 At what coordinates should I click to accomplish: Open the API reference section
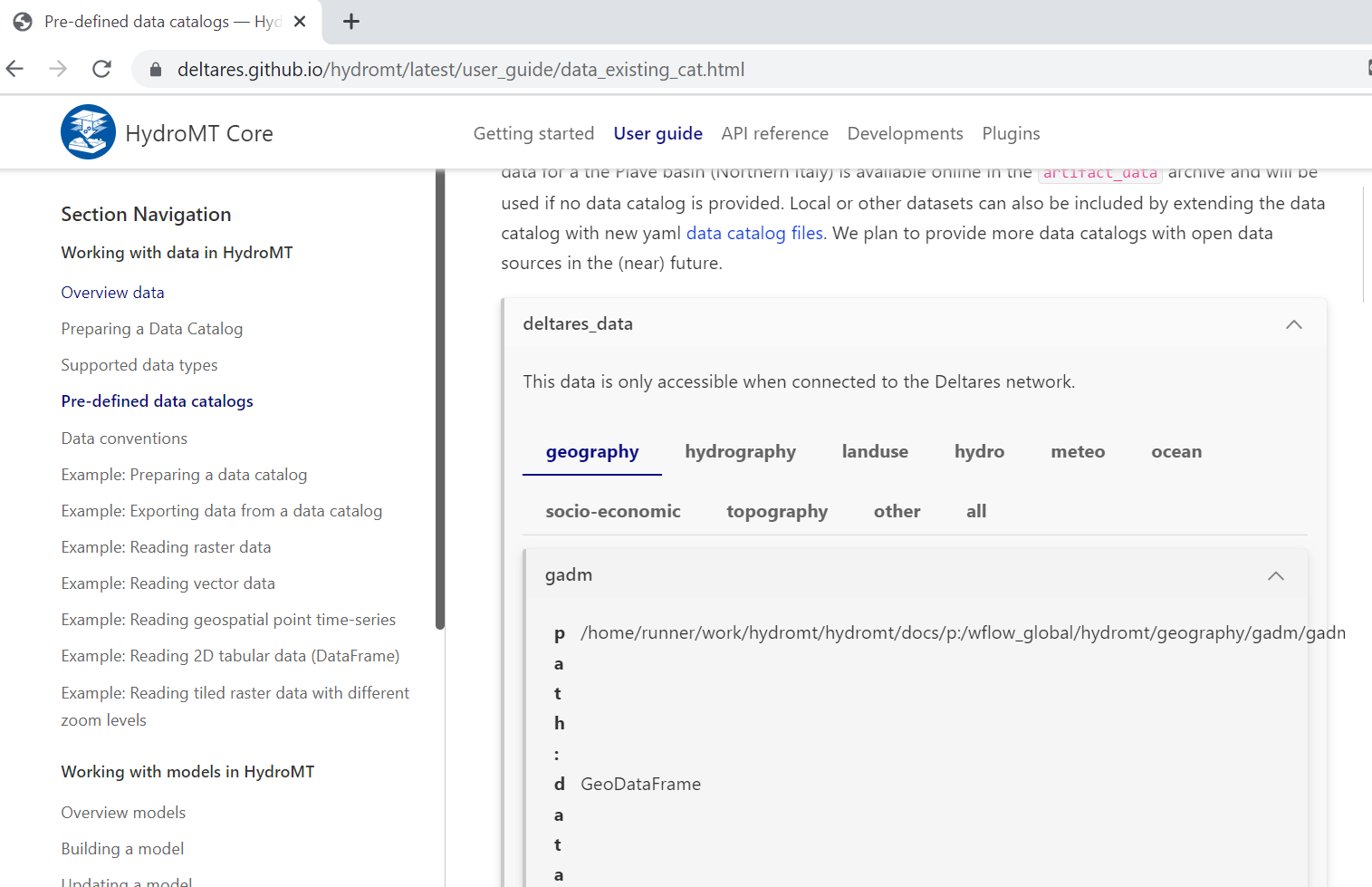coord(774,133)
